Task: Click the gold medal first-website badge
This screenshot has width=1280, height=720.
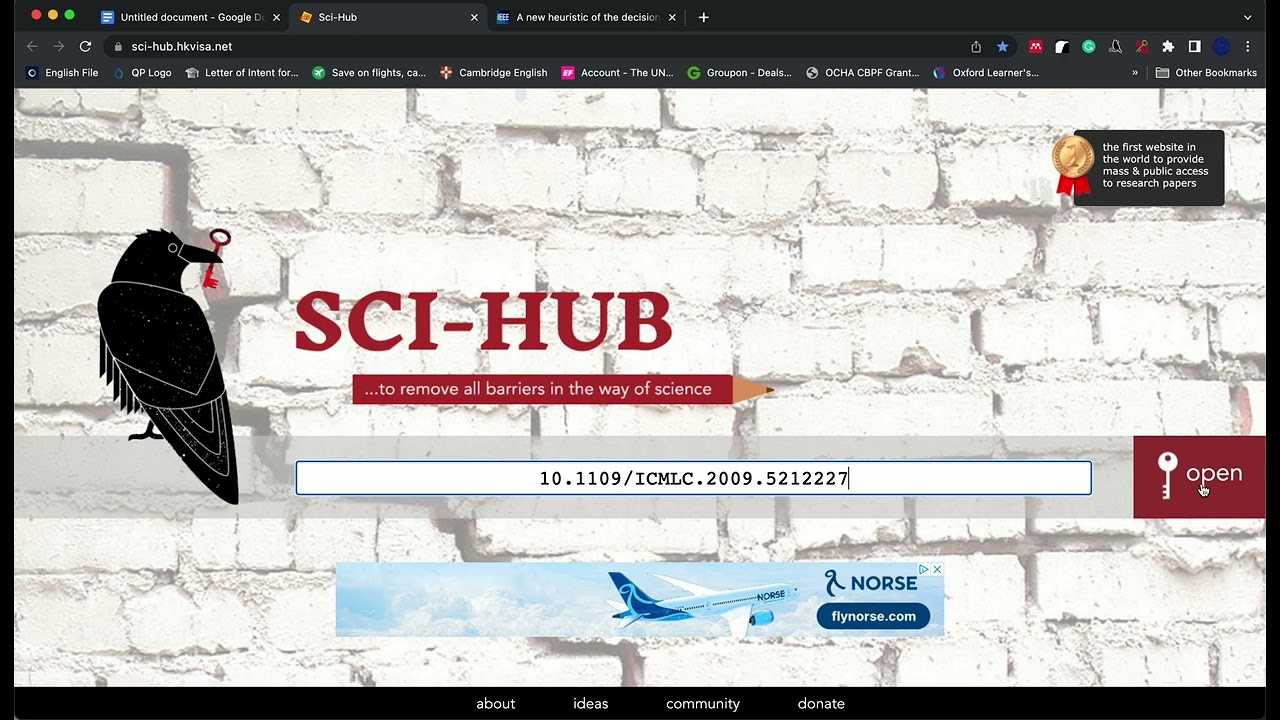Action: tap(1072, 165)
